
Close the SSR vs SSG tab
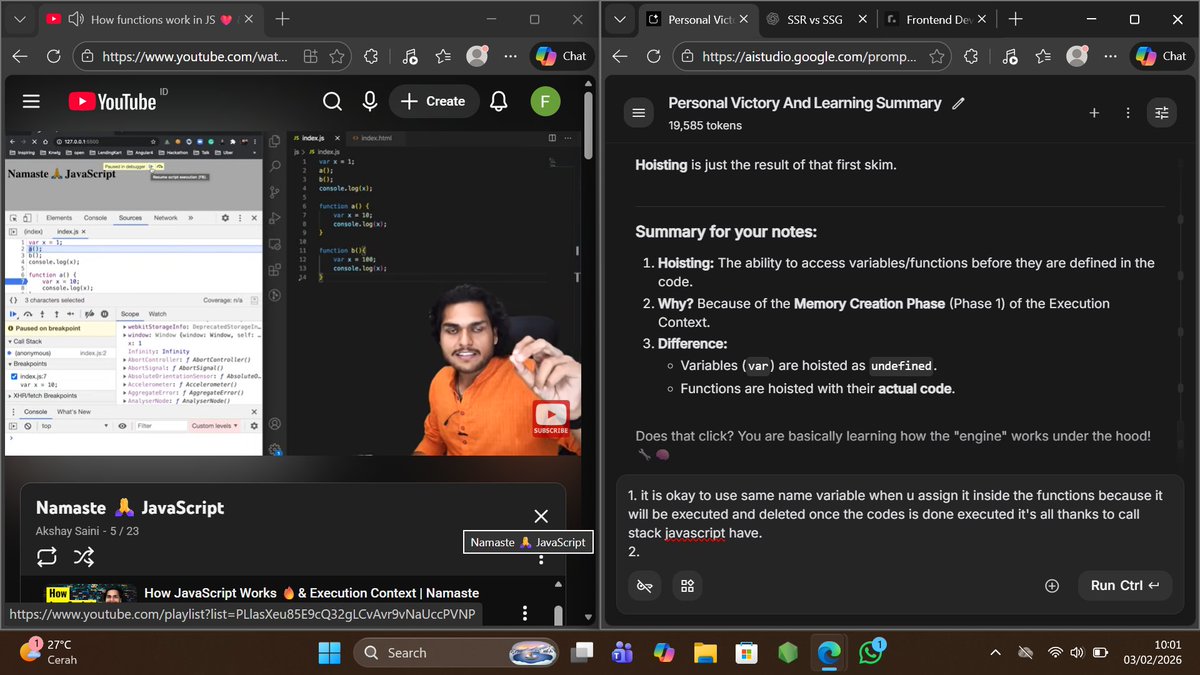click(861, 19)
